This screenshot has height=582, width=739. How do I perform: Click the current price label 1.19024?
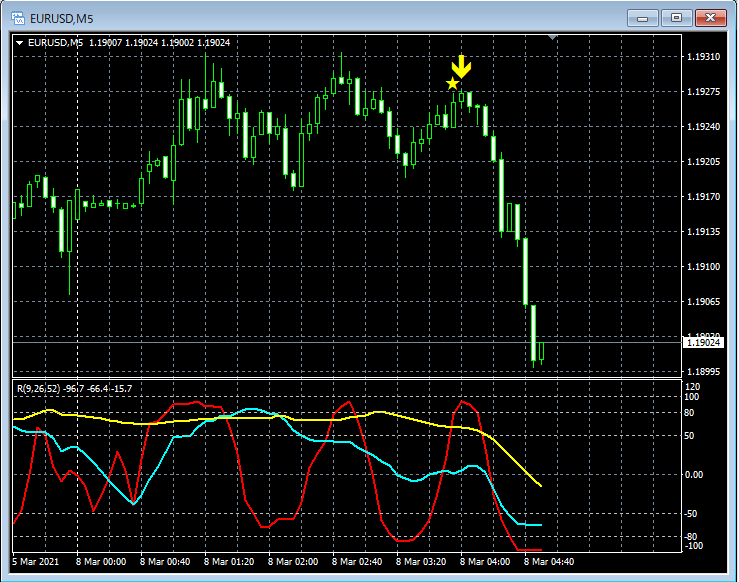(x=703, y=343)
